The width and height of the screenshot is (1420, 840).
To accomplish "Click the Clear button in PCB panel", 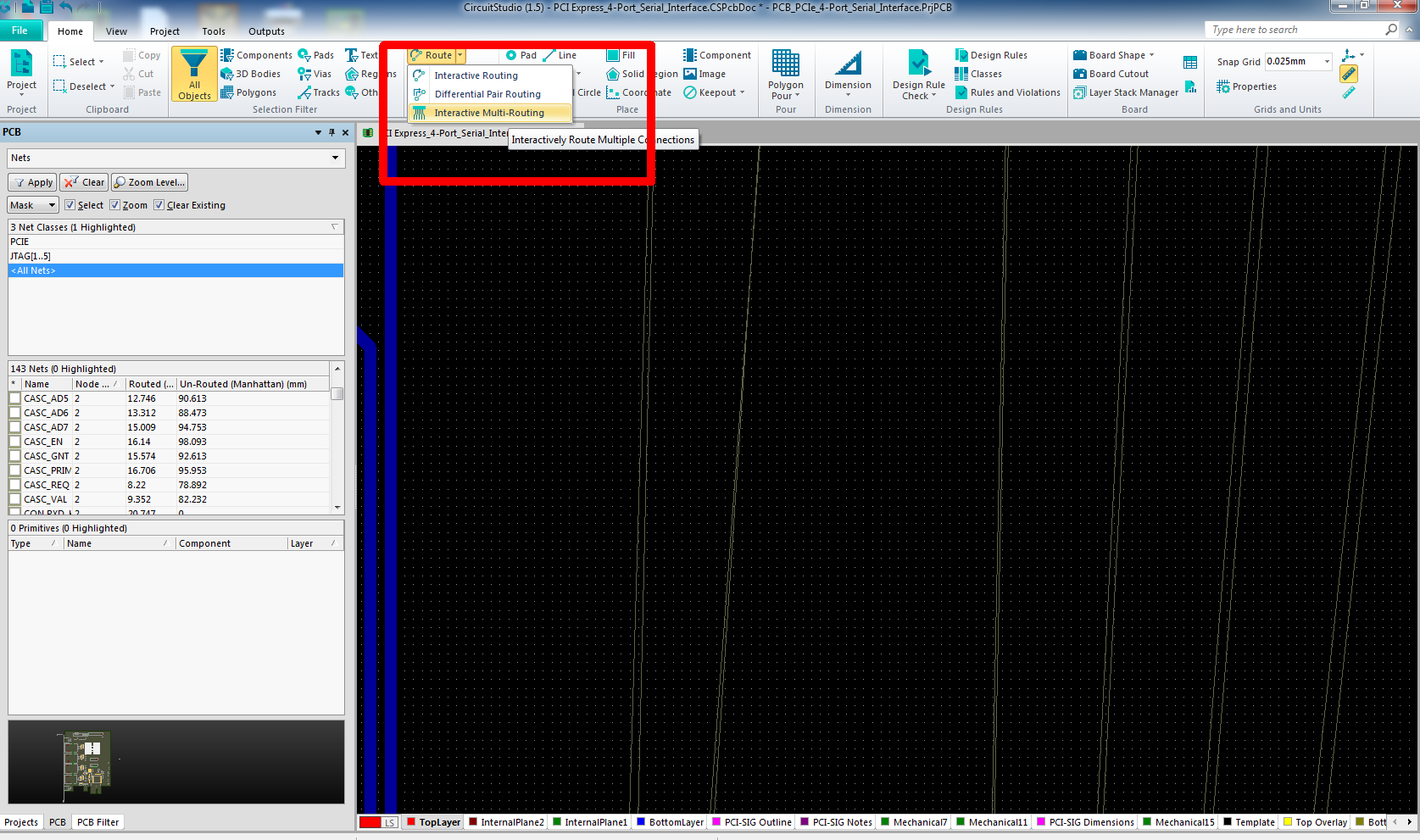I will coord(84,182).
